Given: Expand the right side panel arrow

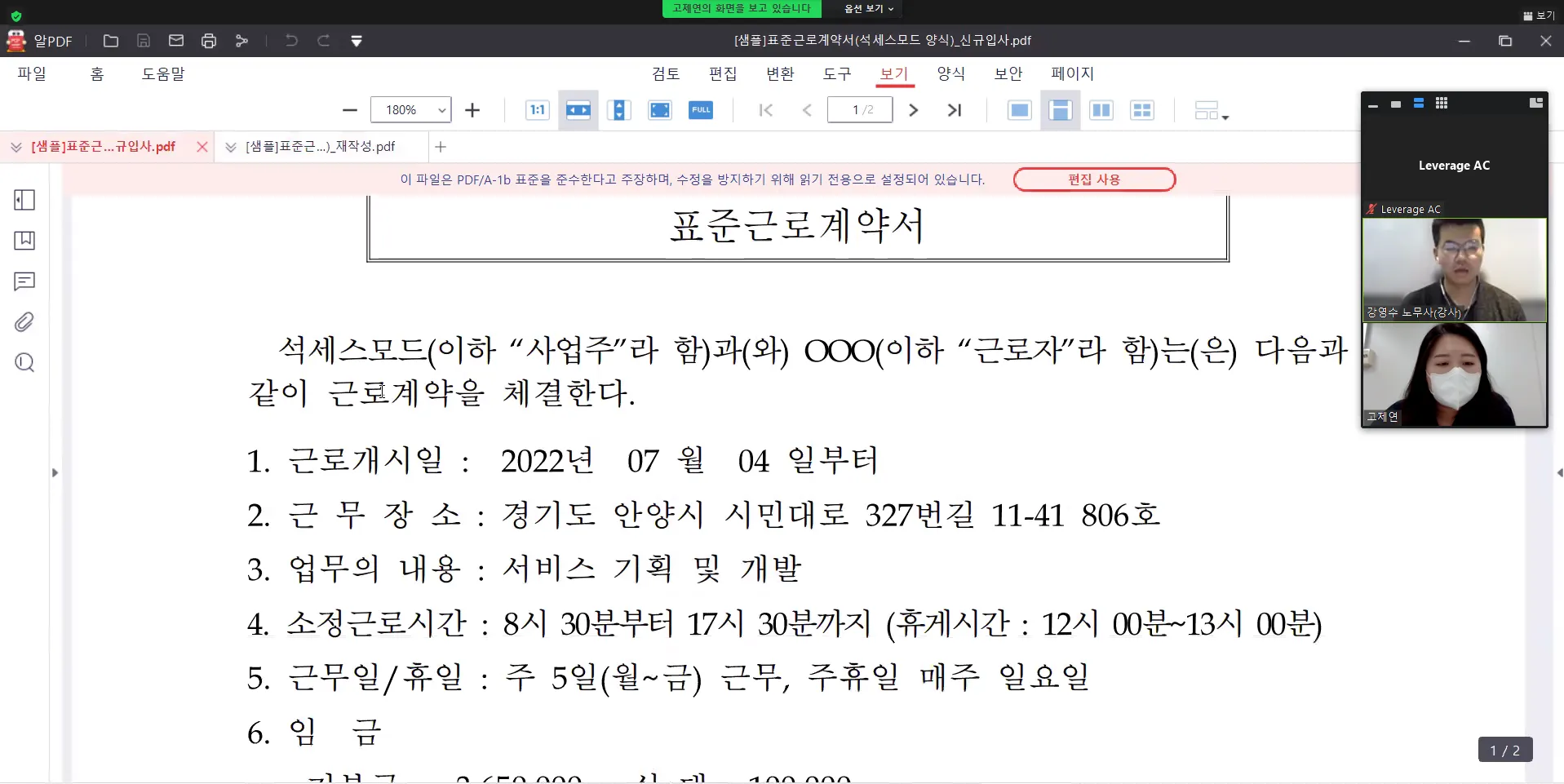Looking at the screenshot, I should [1559, 472].
